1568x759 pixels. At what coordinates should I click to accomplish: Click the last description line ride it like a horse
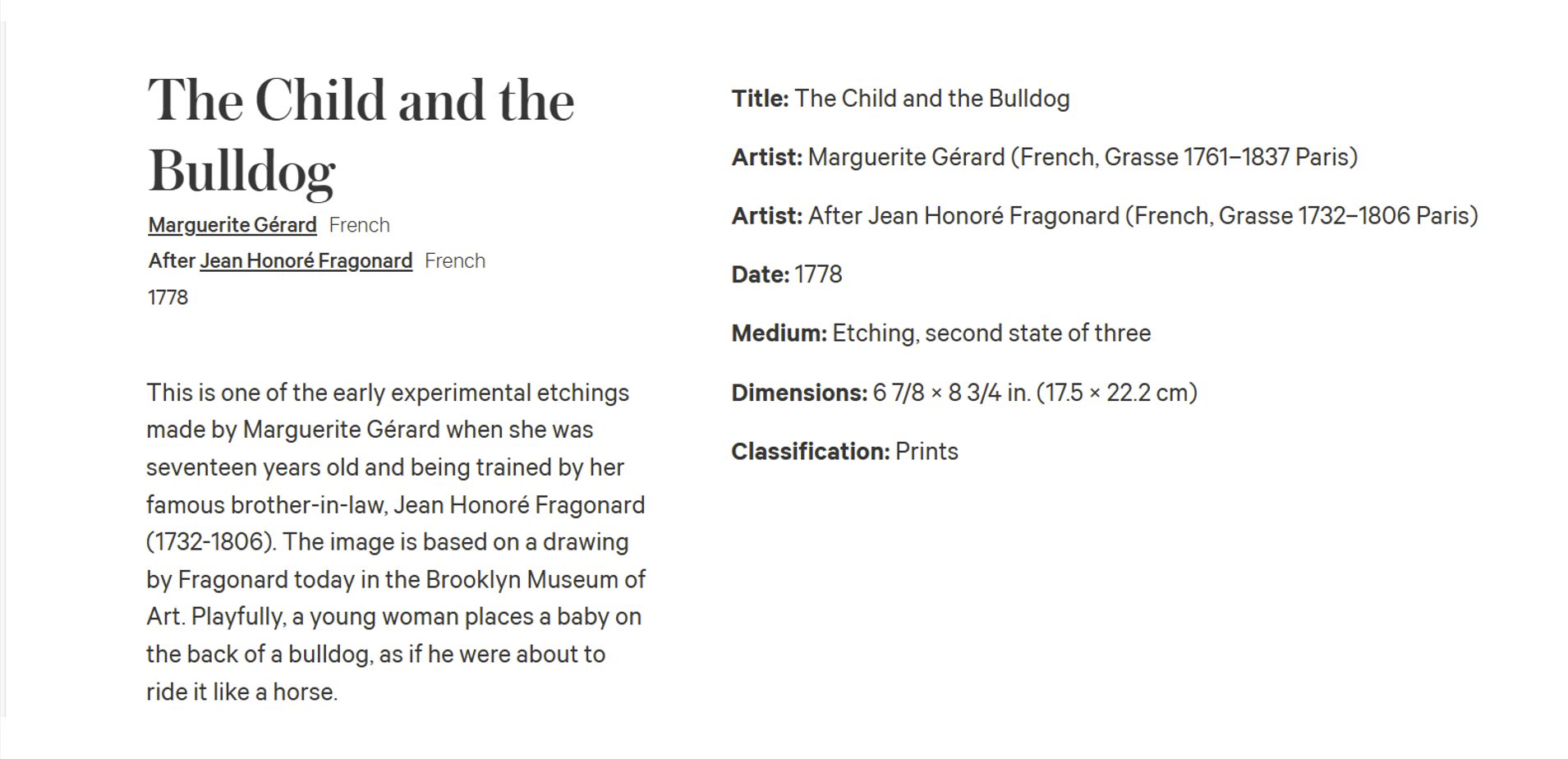tap(241, 692)
